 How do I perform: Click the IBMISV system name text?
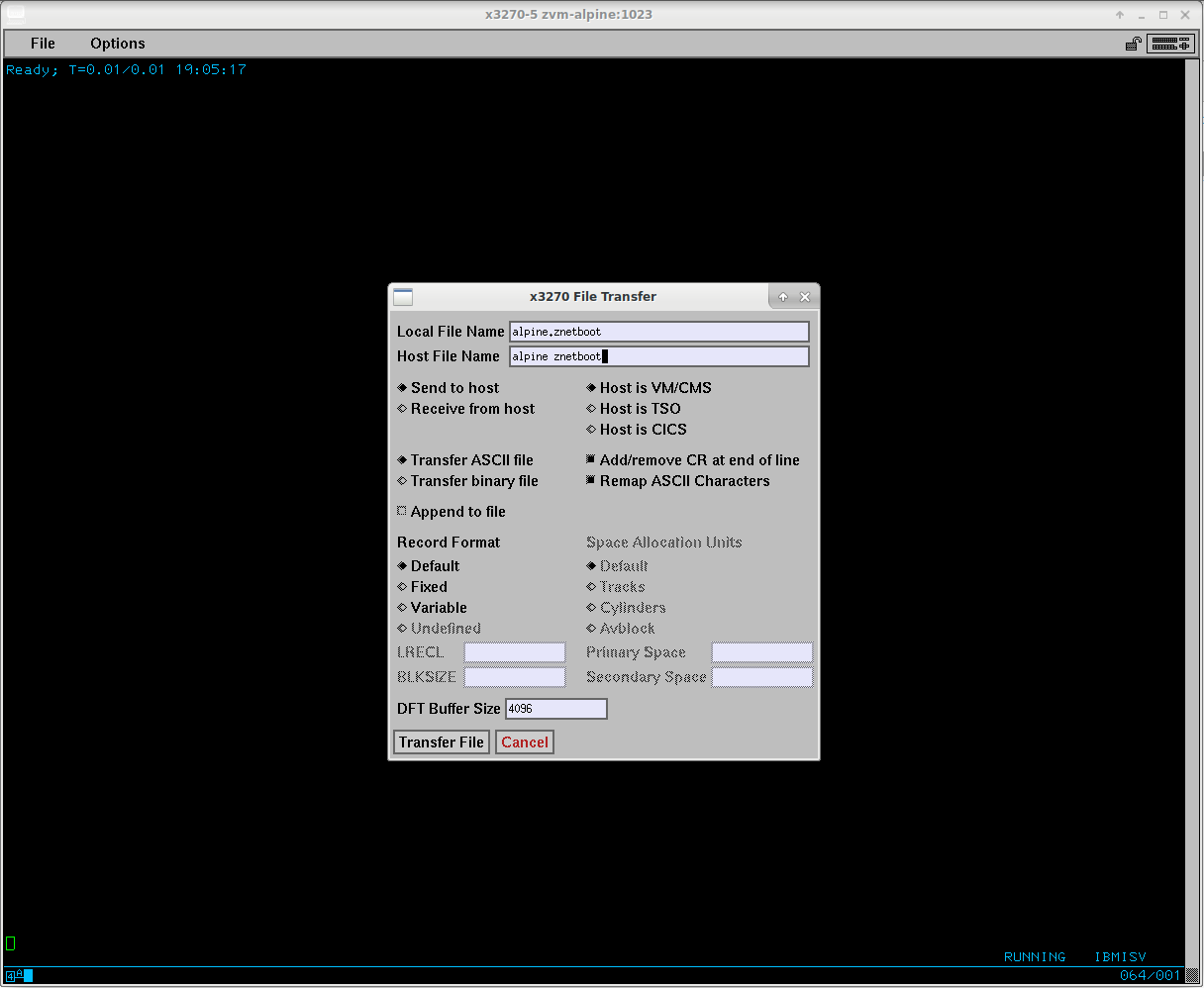(1120, 957)
